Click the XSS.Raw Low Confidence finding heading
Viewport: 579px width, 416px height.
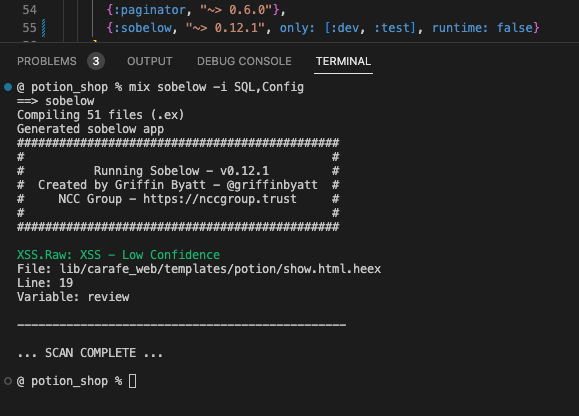(x=118, y=255)
